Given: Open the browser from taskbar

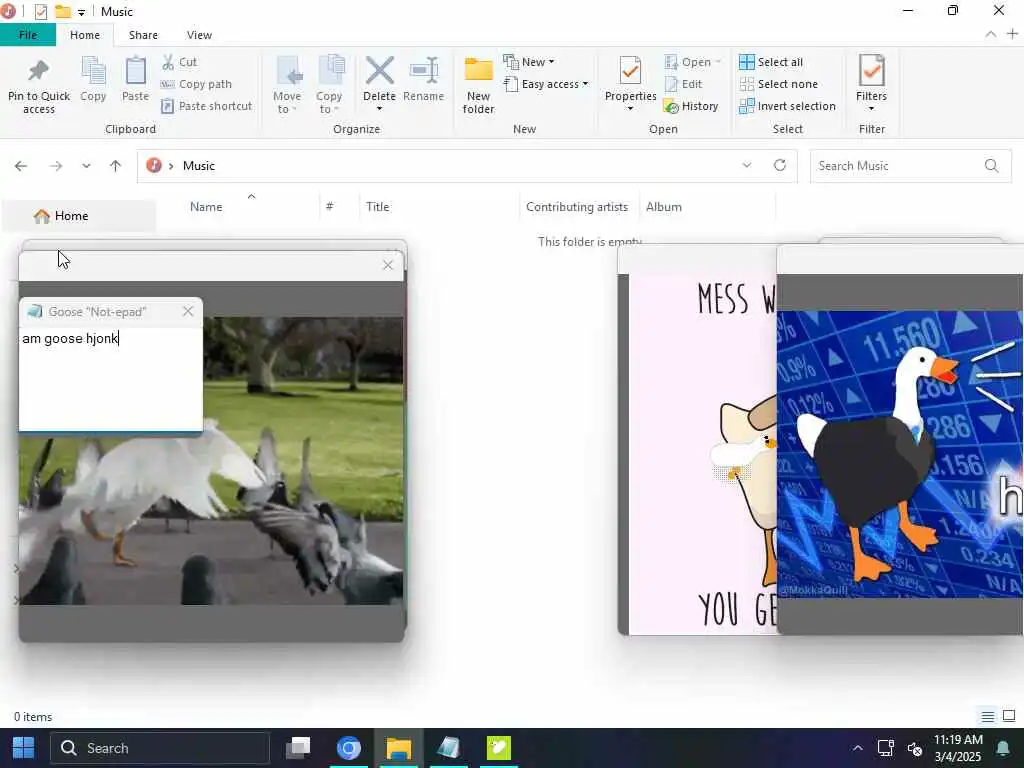Looking at the screenshot, I should pyautogui.click(x=349, y=748).
